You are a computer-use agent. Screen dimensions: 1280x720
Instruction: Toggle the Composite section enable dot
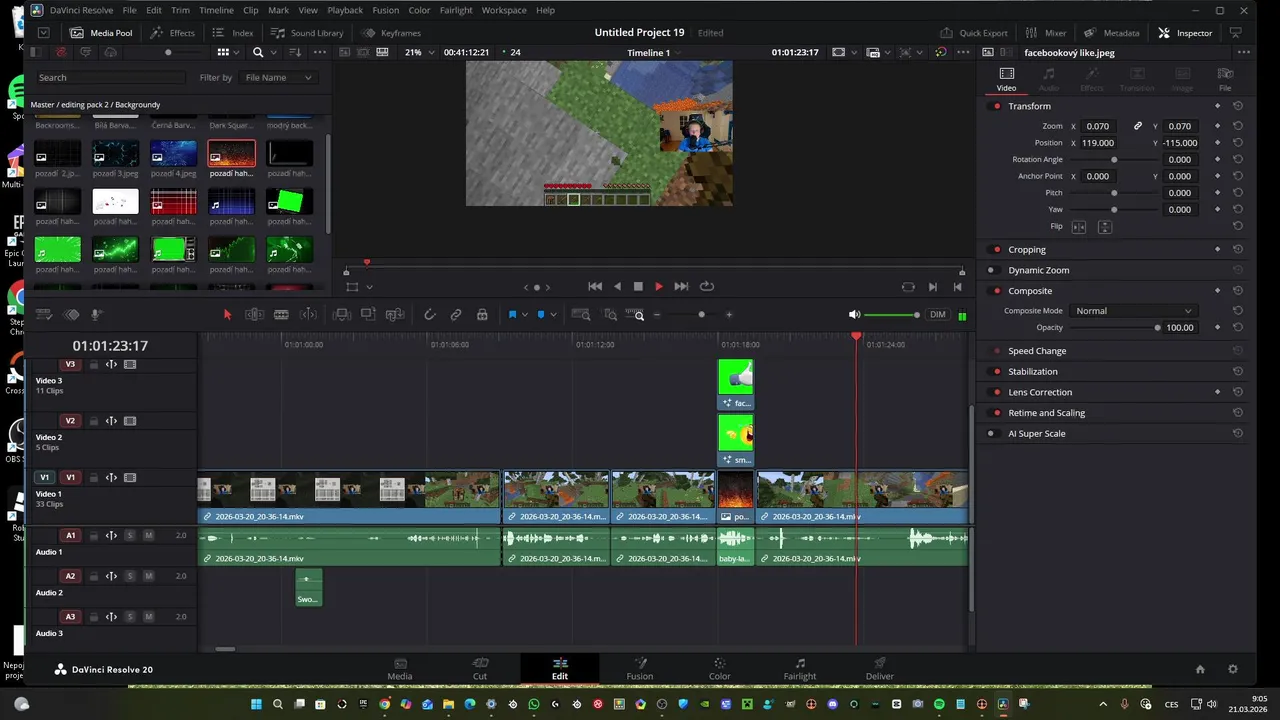(997, 291)
